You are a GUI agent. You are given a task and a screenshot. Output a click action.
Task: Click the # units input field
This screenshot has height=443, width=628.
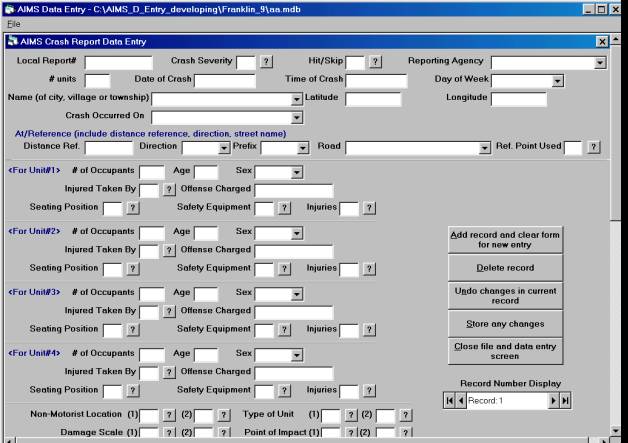point(97,81)
